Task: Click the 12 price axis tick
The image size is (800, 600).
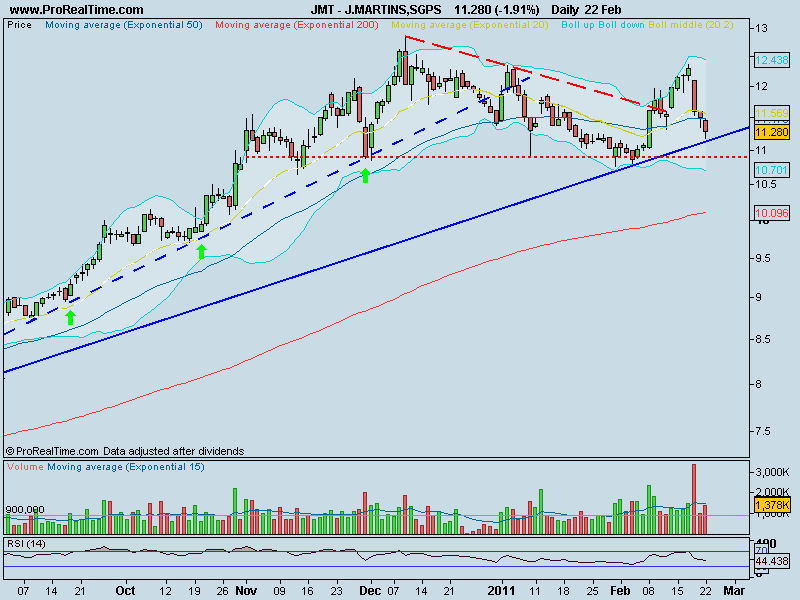Action: click(x=761, y=86)
